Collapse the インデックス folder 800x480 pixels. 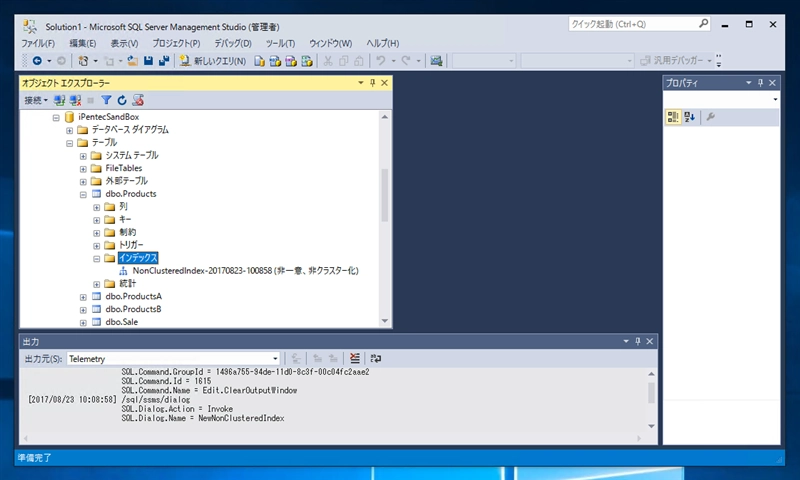click(96, 259)
